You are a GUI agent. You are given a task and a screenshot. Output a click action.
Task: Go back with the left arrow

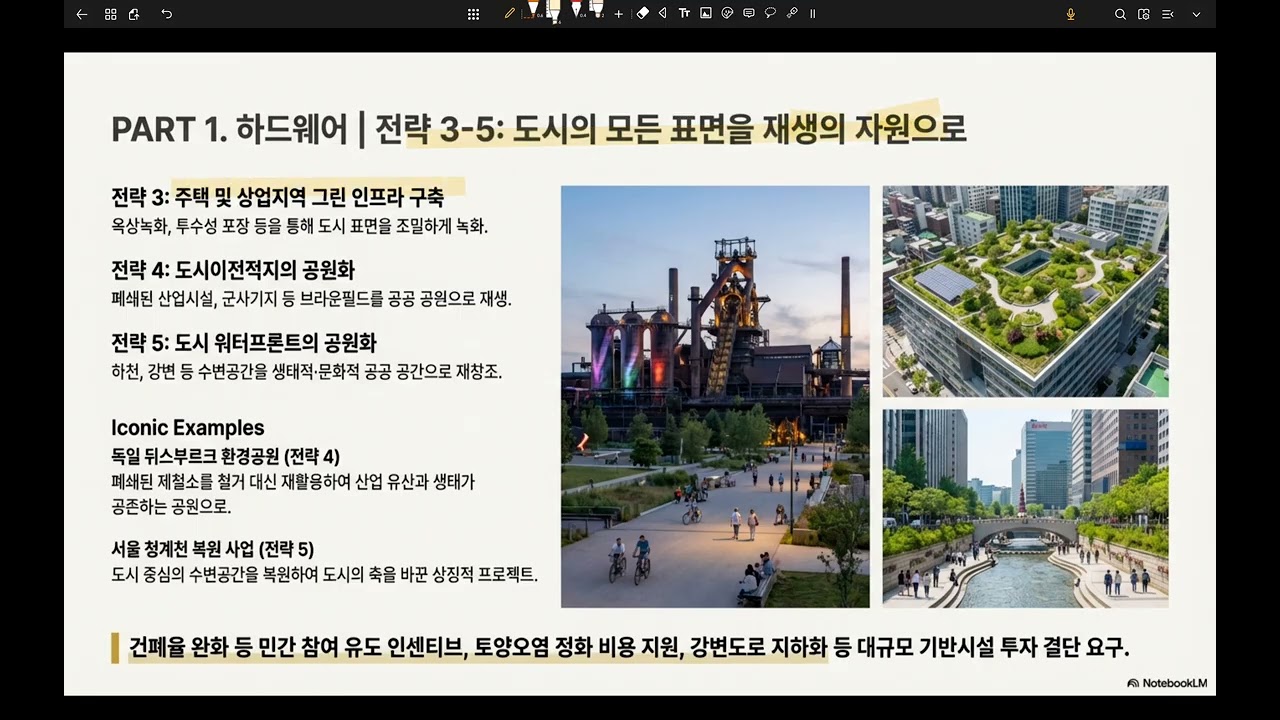[82, 14]
